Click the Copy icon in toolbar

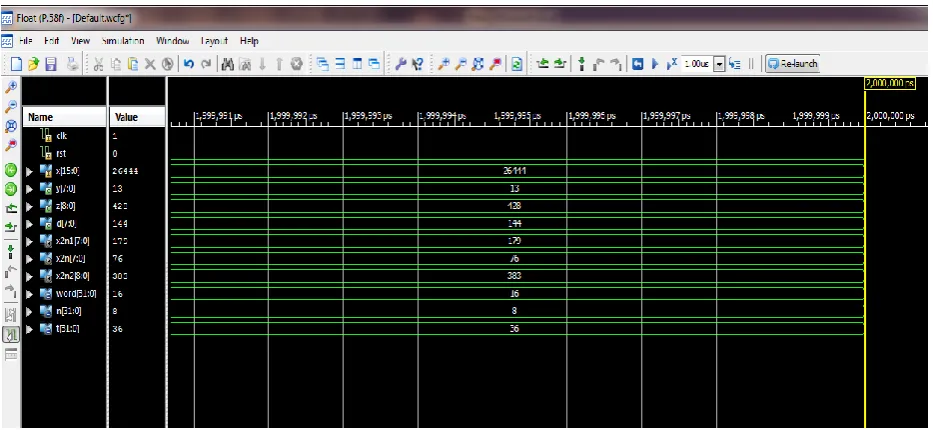point(115,64)
